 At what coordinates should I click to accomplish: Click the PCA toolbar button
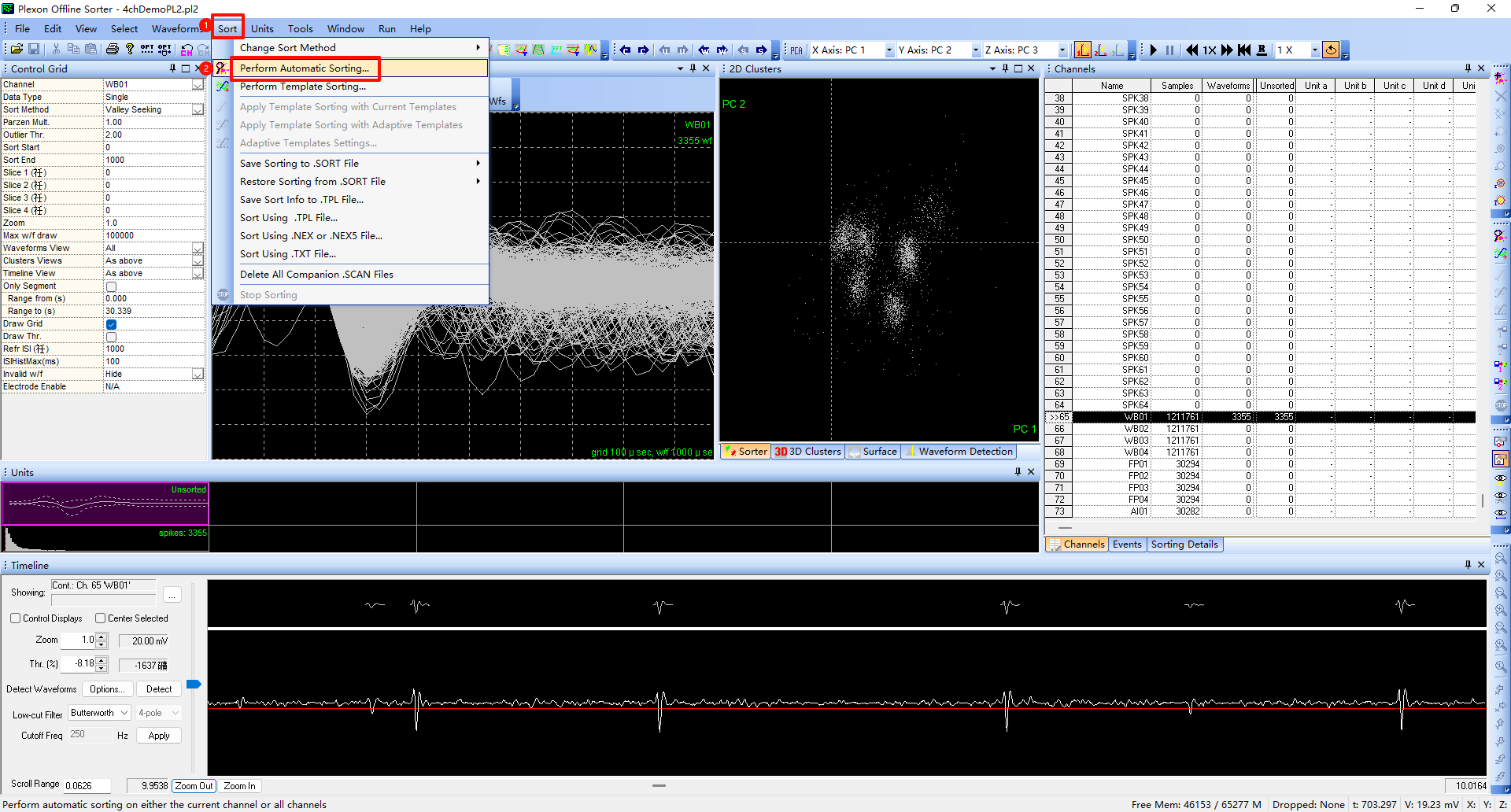(796, 50)
